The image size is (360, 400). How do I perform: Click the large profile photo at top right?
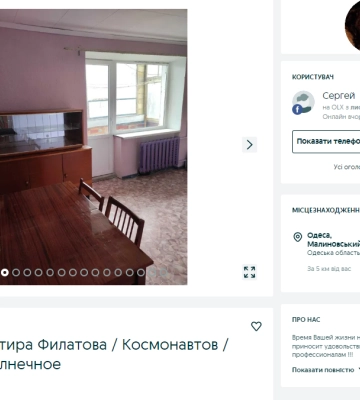352,25
